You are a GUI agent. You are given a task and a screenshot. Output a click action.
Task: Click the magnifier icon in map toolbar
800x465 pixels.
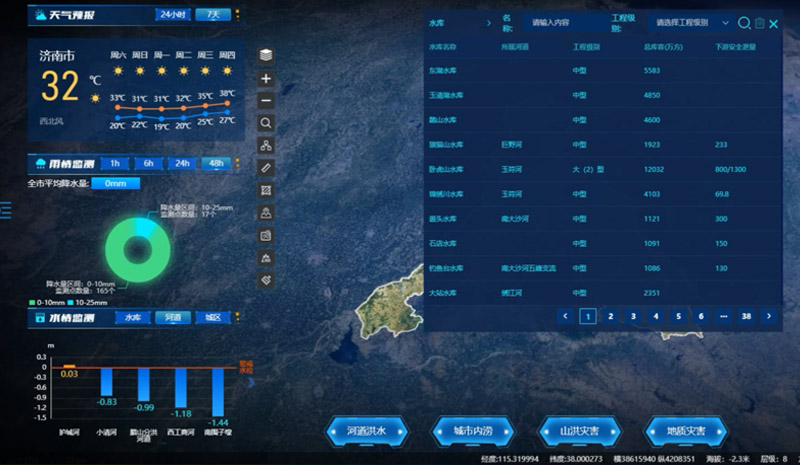pyautogui.click(x=266, y=123)
